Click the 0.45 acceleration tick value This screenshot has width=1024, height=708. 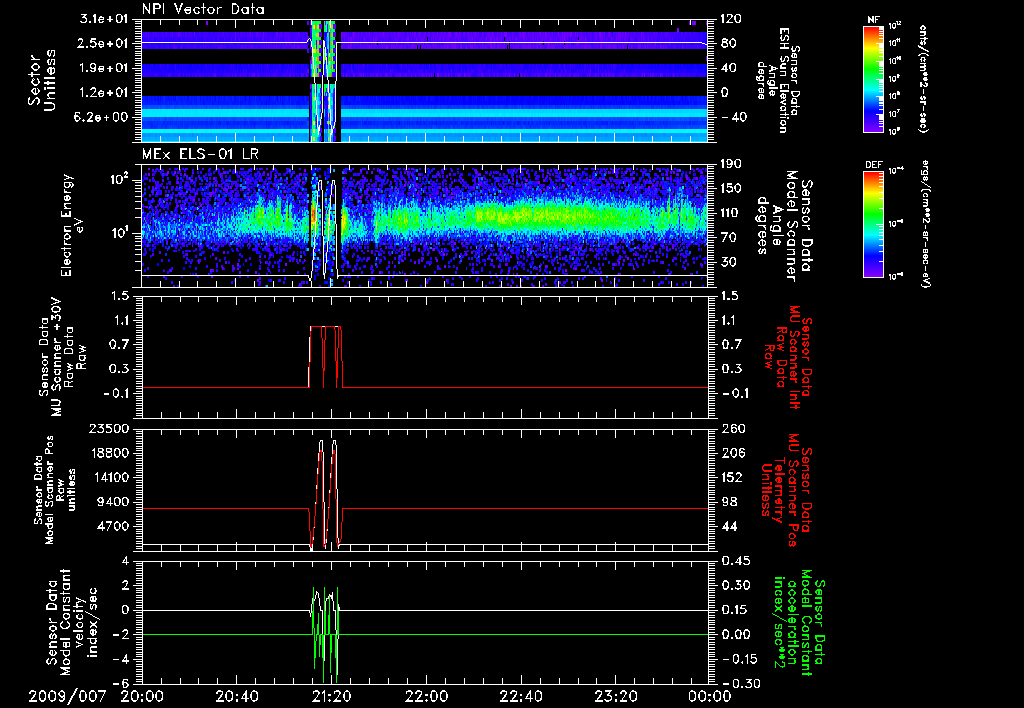click(735, 561)
